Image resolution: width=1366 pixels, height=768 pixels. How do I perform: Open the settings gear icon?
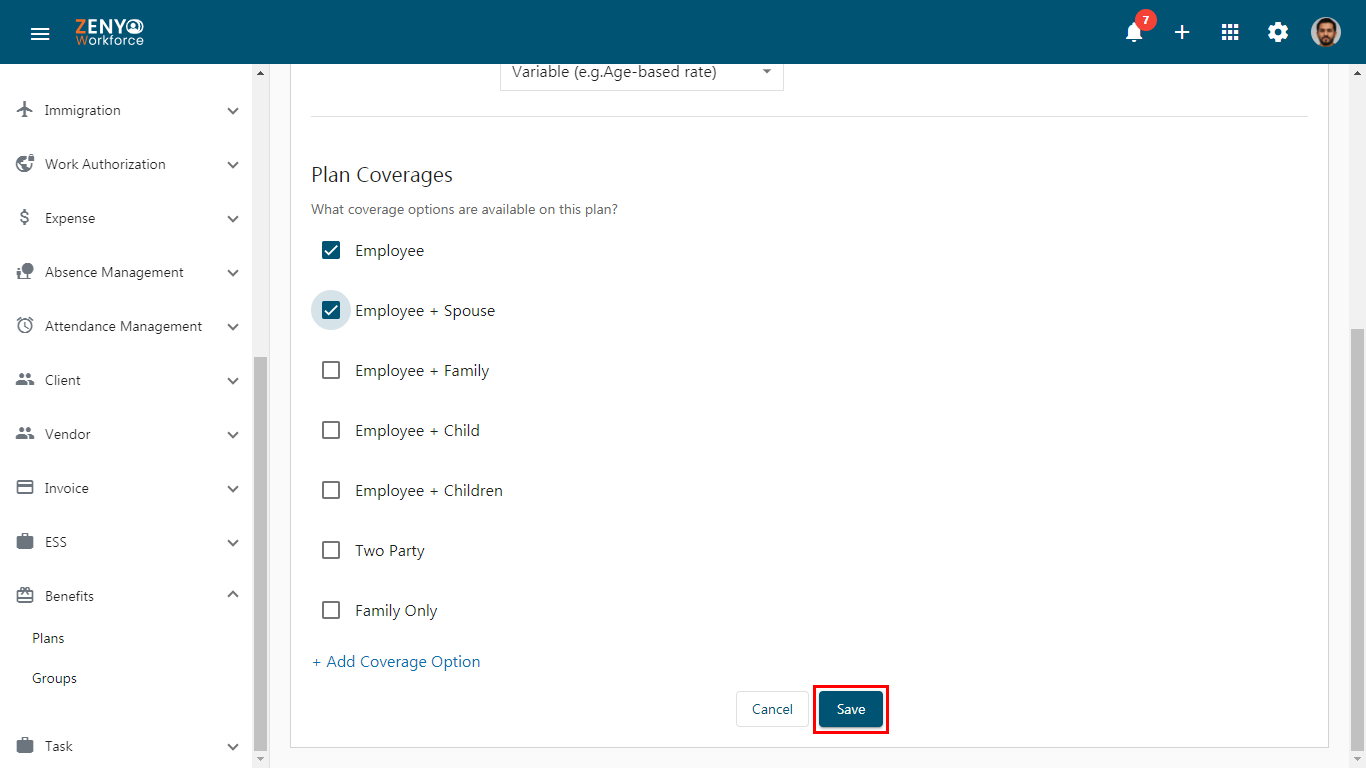(x=1278, y=32)
